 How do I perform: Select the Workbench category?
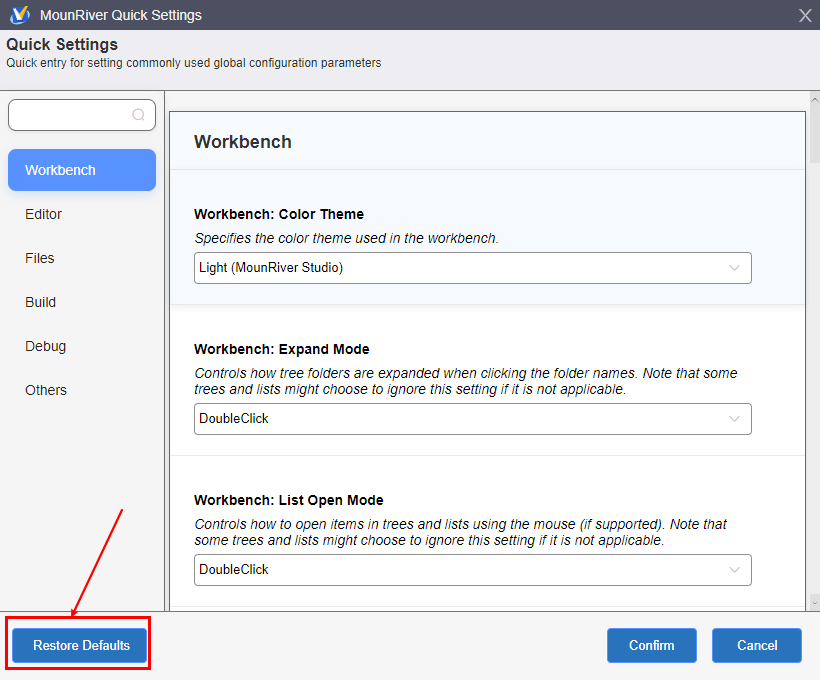point(82,170)
